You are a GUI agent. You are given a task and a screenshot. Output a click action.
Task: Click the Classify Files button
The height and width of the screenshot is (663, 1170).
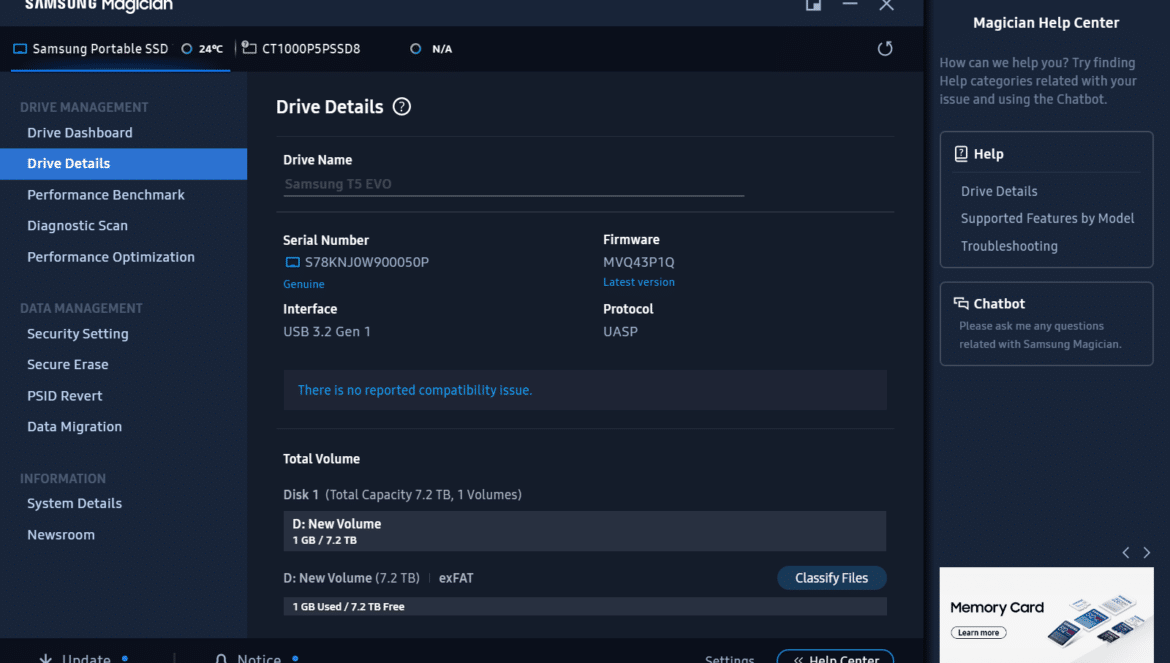[831, 578]
